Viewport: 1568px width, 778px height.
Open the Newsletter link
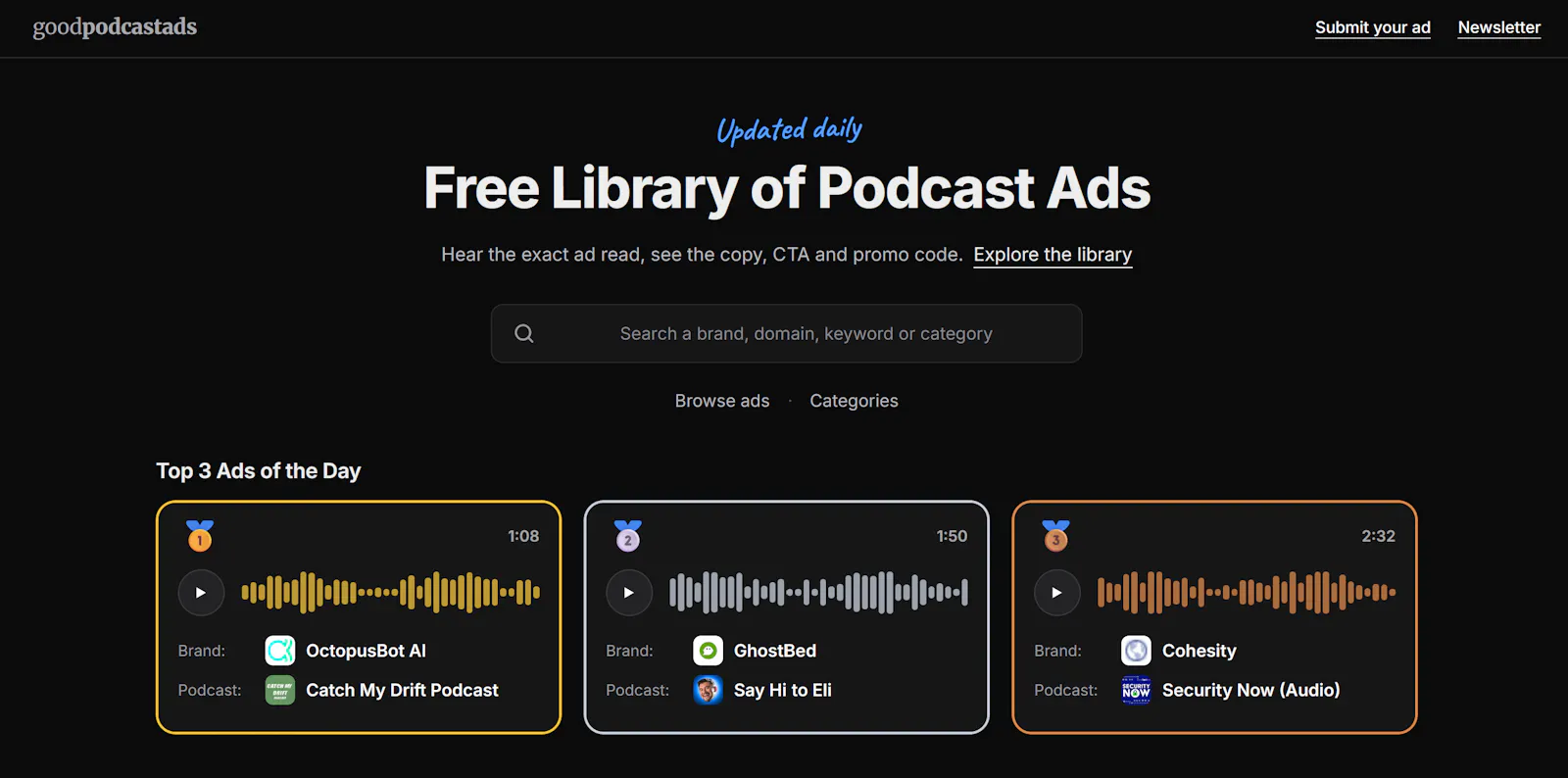pyautogui.click(x=1499, y=27)
